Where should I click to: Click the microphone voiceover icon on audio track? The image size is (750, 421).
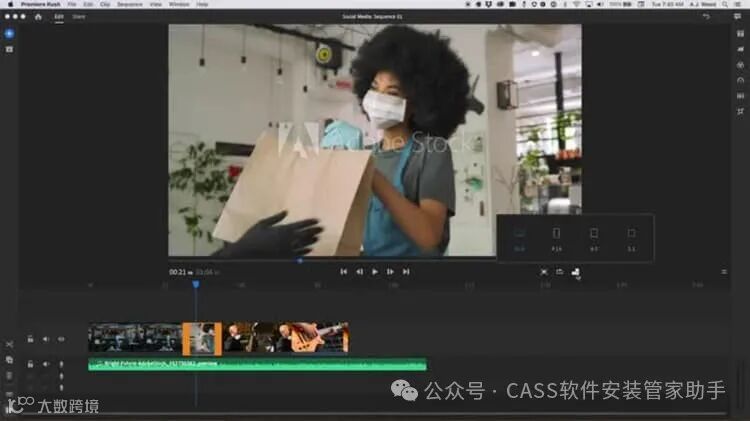tap(61, 365)
